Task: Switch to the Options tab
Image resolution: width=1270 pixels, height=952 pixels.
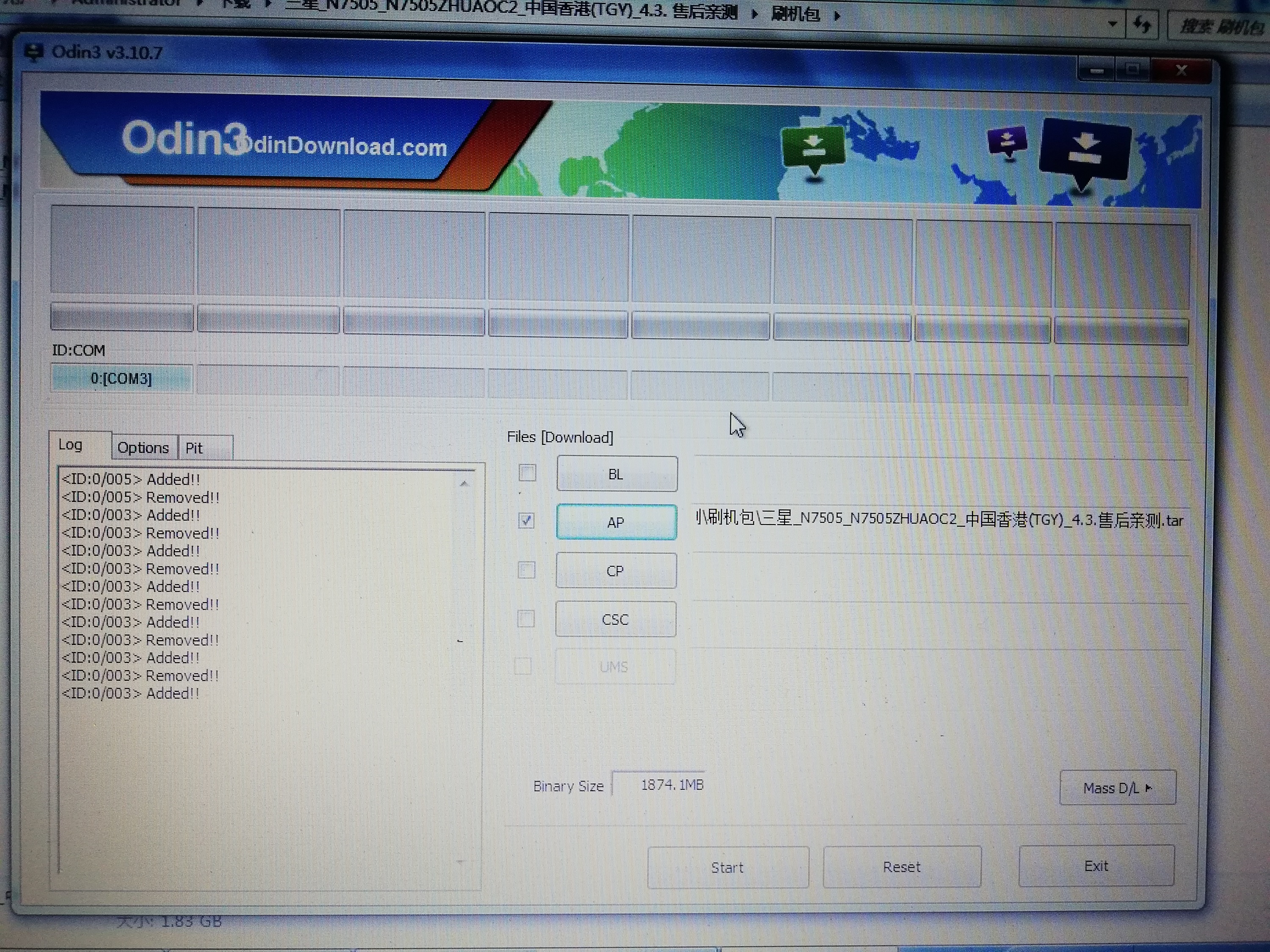Action: pyautogui.click(x=143, y=448)
